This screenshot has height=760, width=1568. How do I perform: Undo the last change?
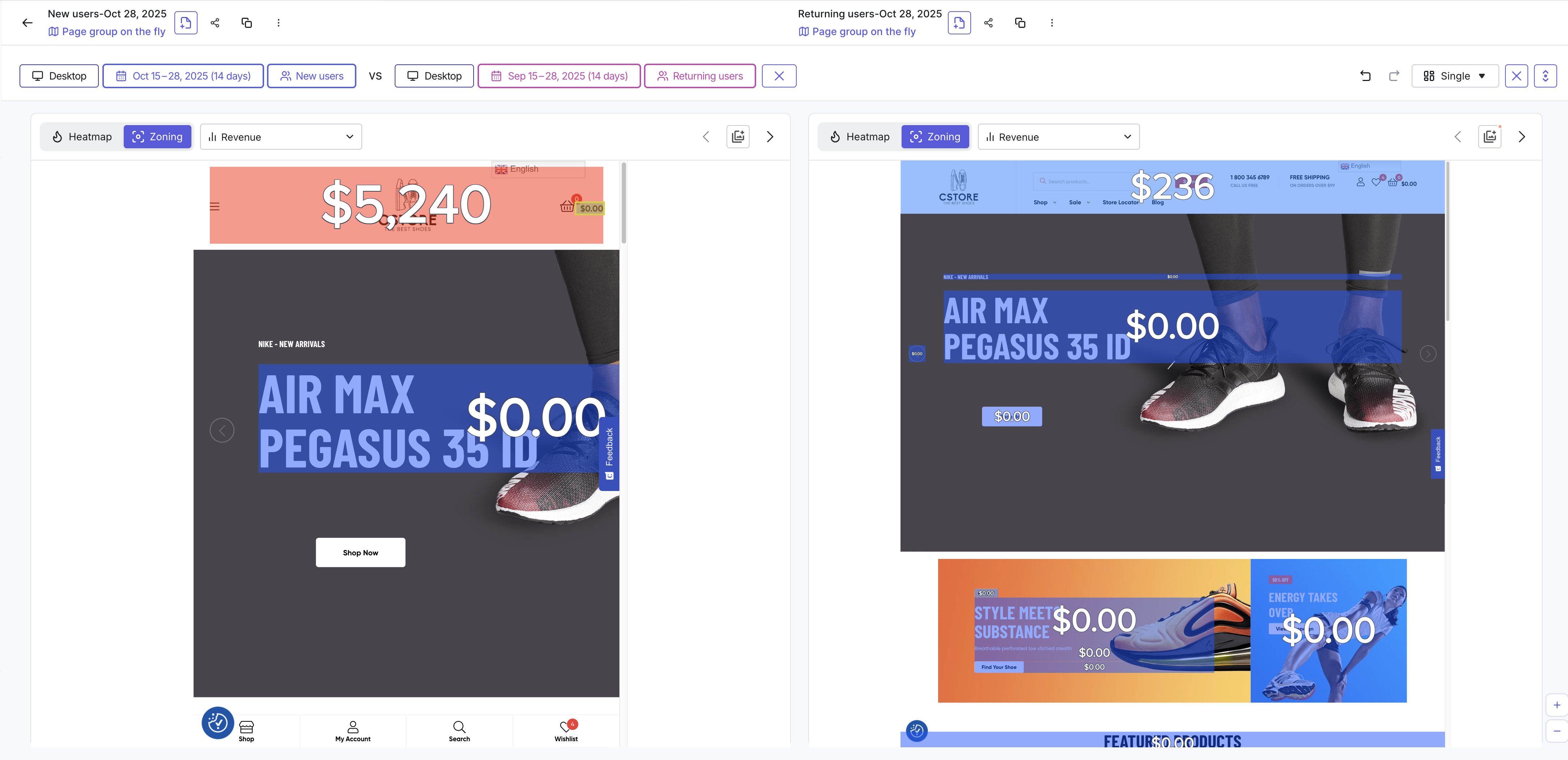[x=1365, y=76]
